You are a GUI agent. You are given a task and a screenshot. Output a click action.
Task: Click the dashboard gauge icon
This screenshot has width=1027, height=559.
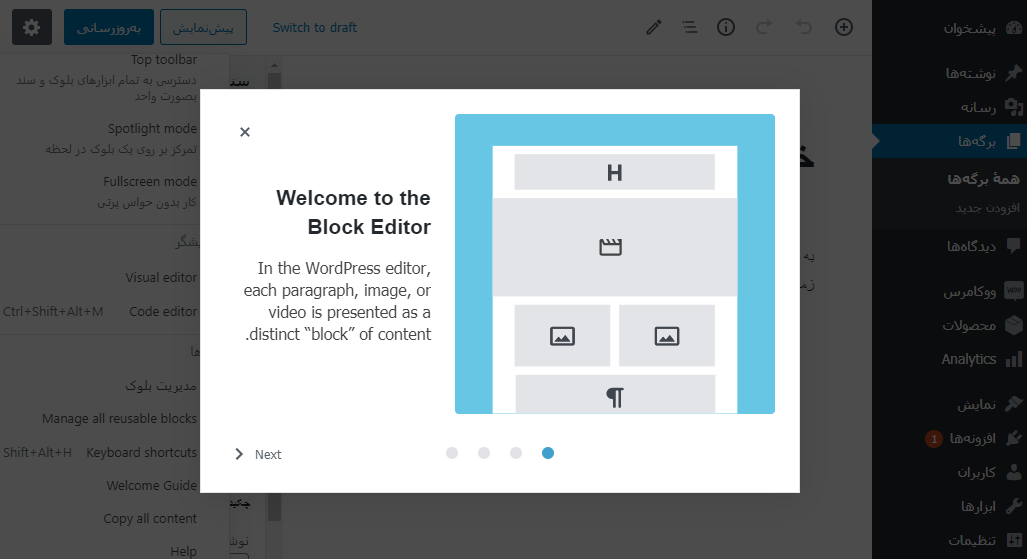1013,28
